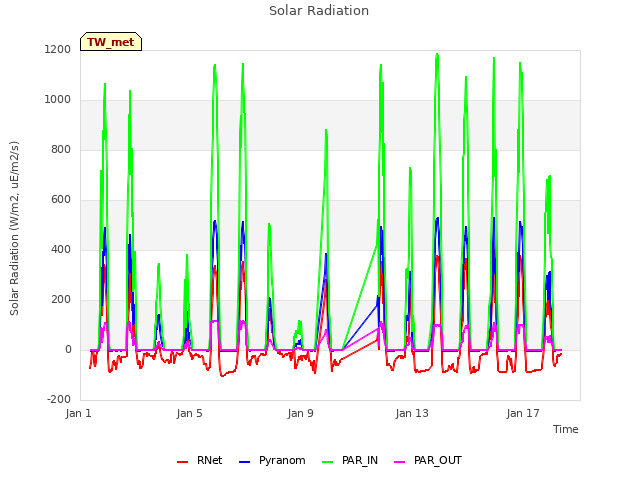Toggle the RNet series in legend
Viewport: 640px width, 480px height.
(200, 460)
